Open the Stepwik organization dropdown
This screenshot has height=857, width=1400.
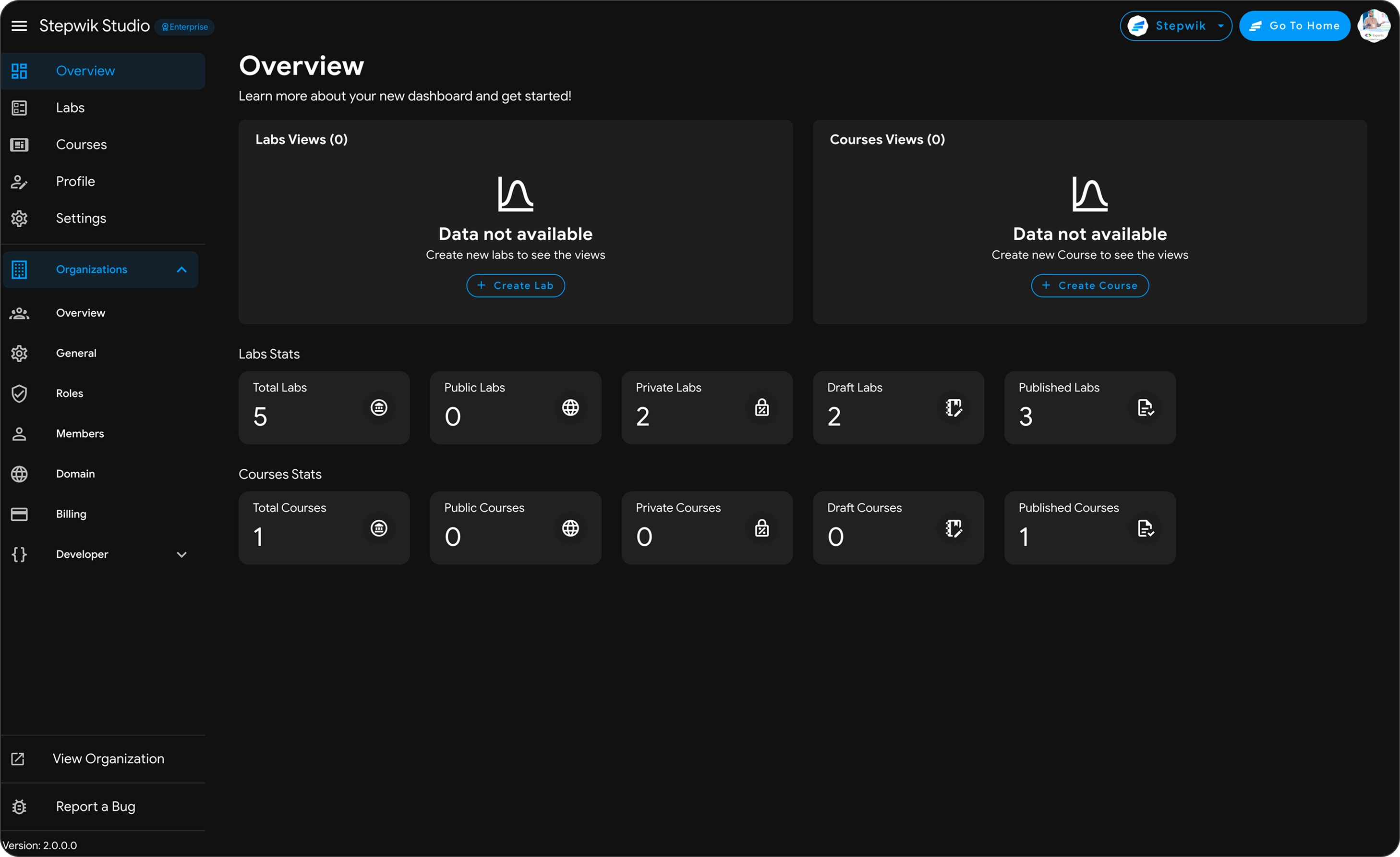pos(1176,26)
